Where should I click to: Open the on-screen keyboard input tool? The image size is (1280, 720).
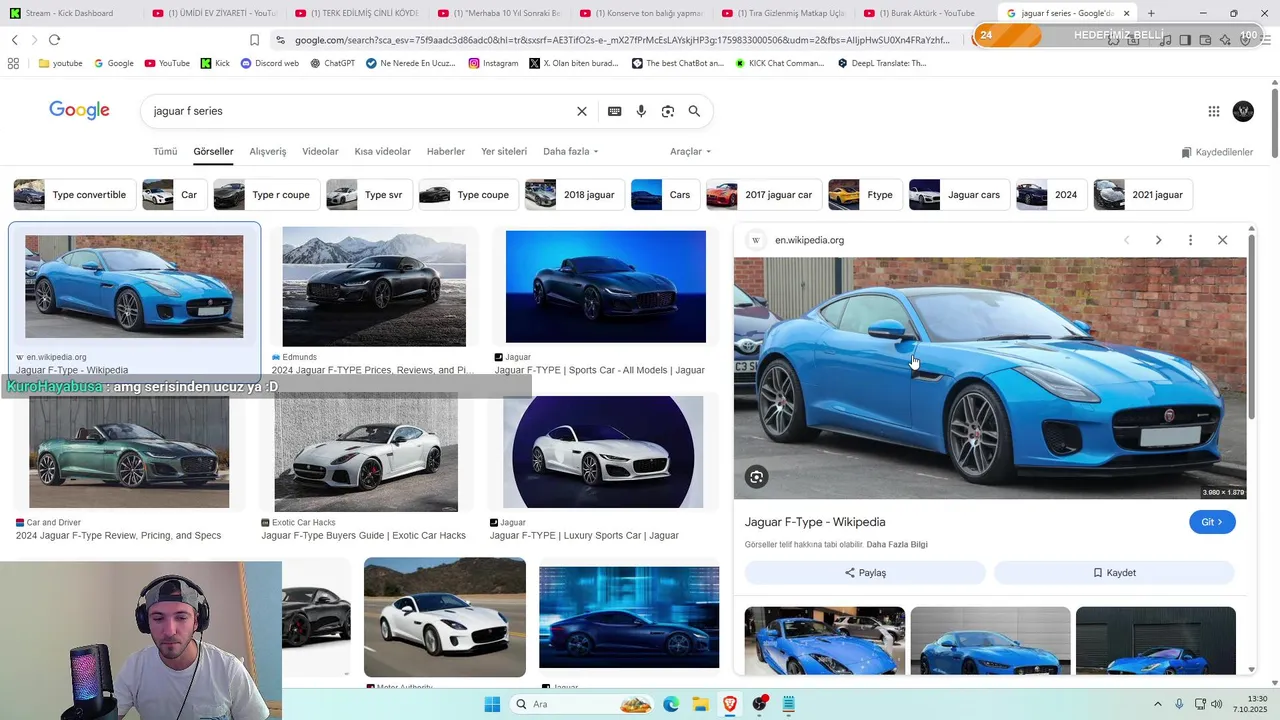(x=615, y=111)
